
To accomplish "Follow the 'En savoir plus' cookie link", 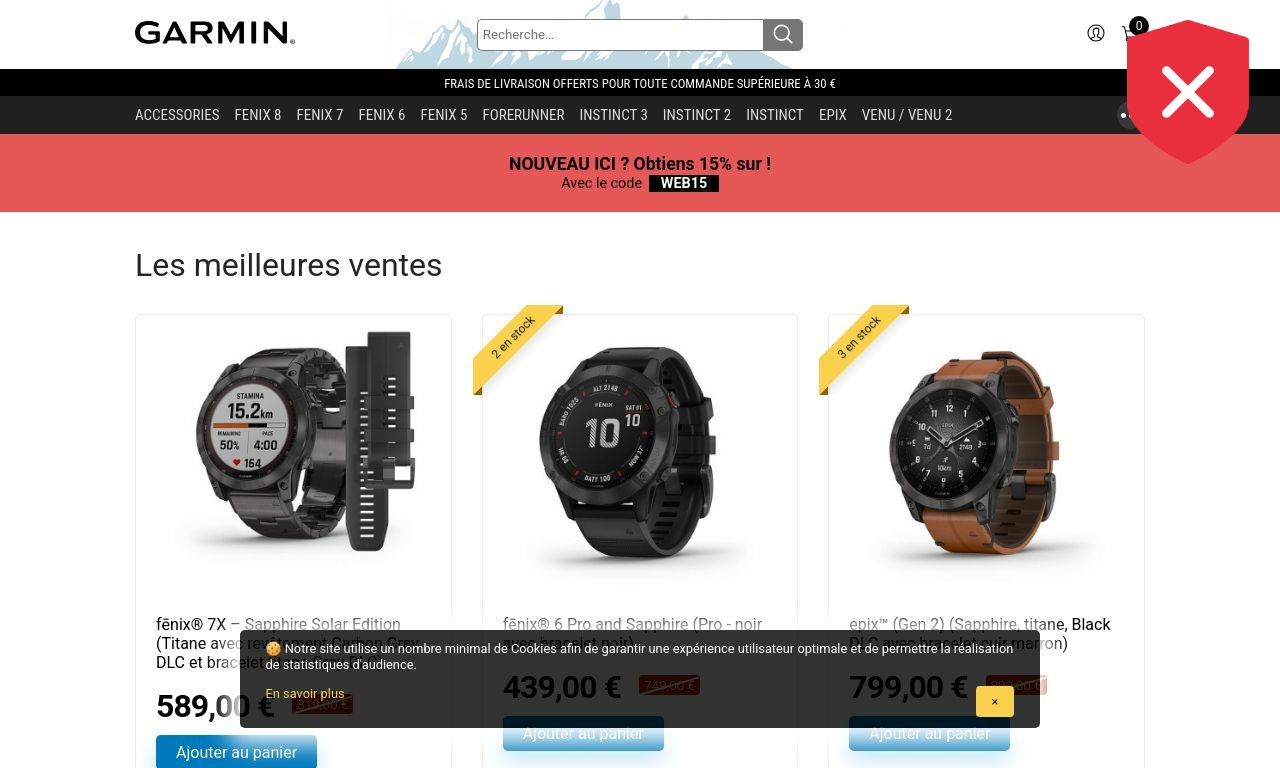I will tap(305, 694).
